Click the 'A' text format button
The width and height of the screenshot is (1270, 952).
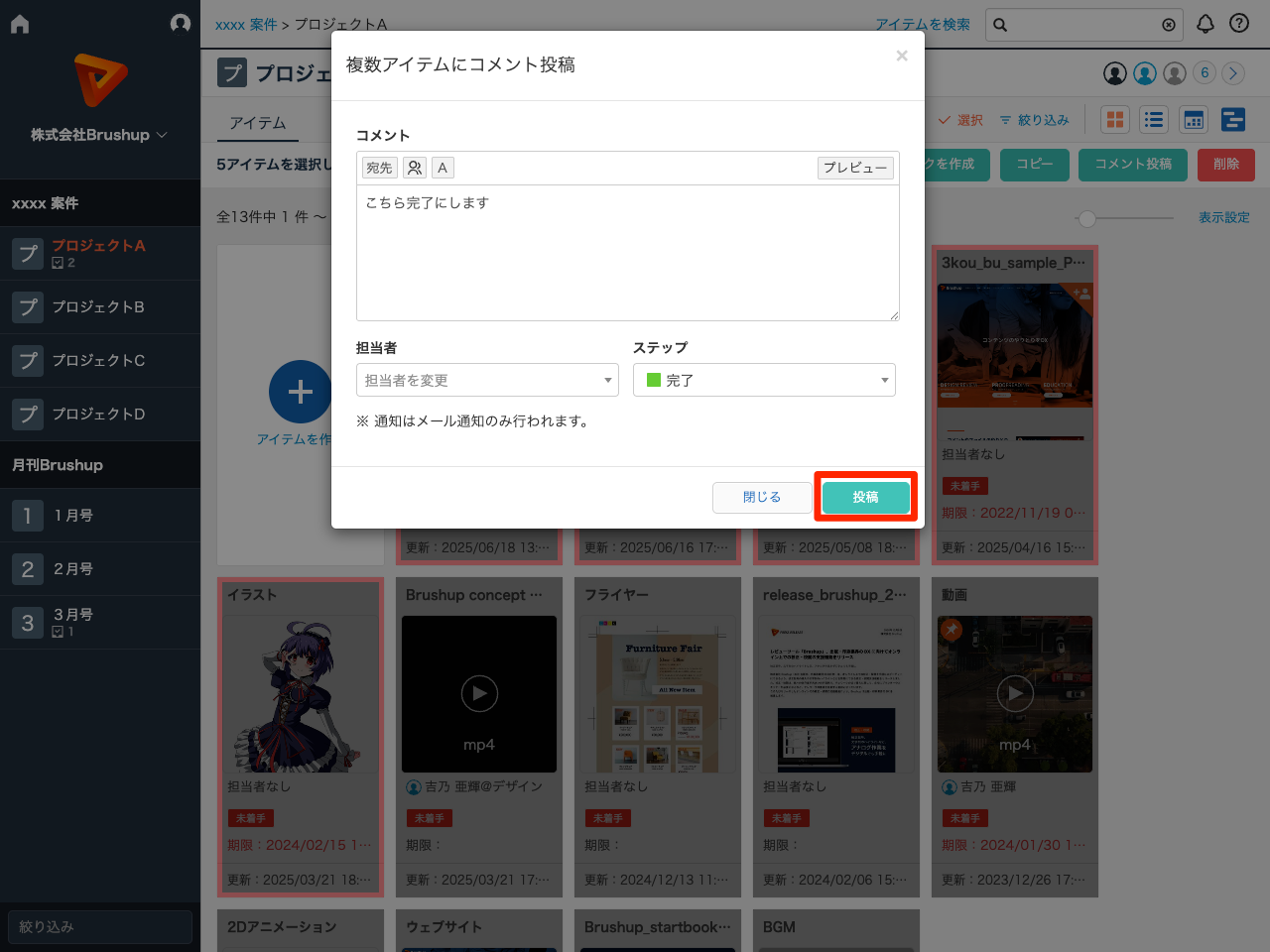click(x=443, y=168)
